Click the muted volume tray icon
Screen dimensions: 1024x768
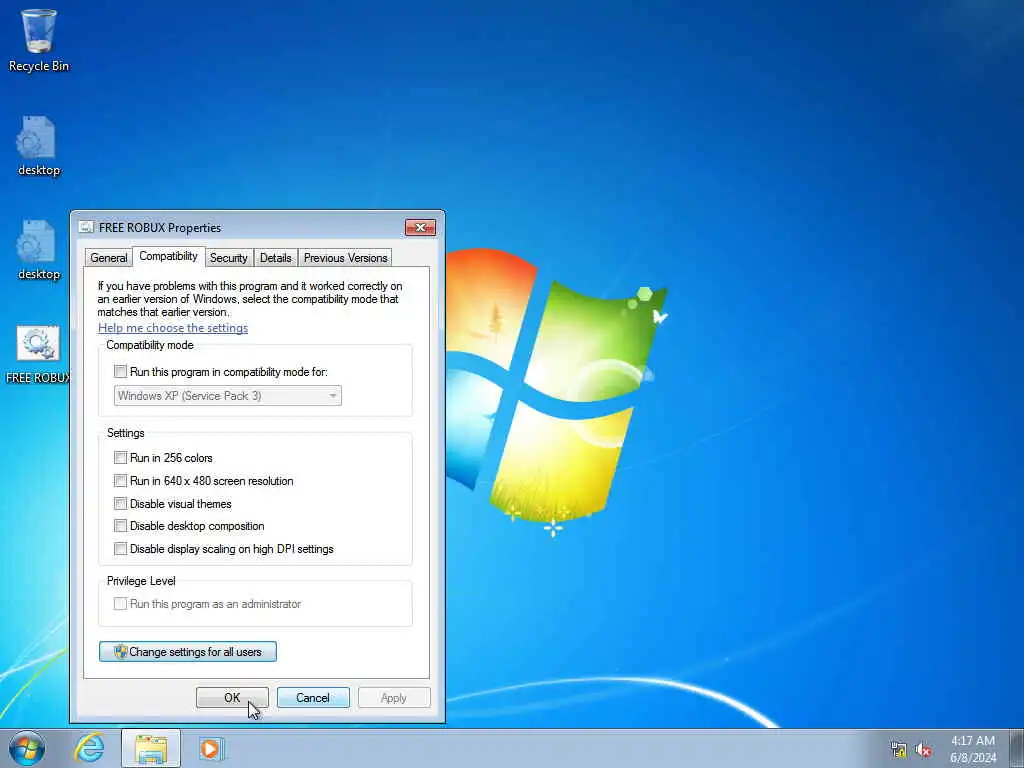click(923, 750)
